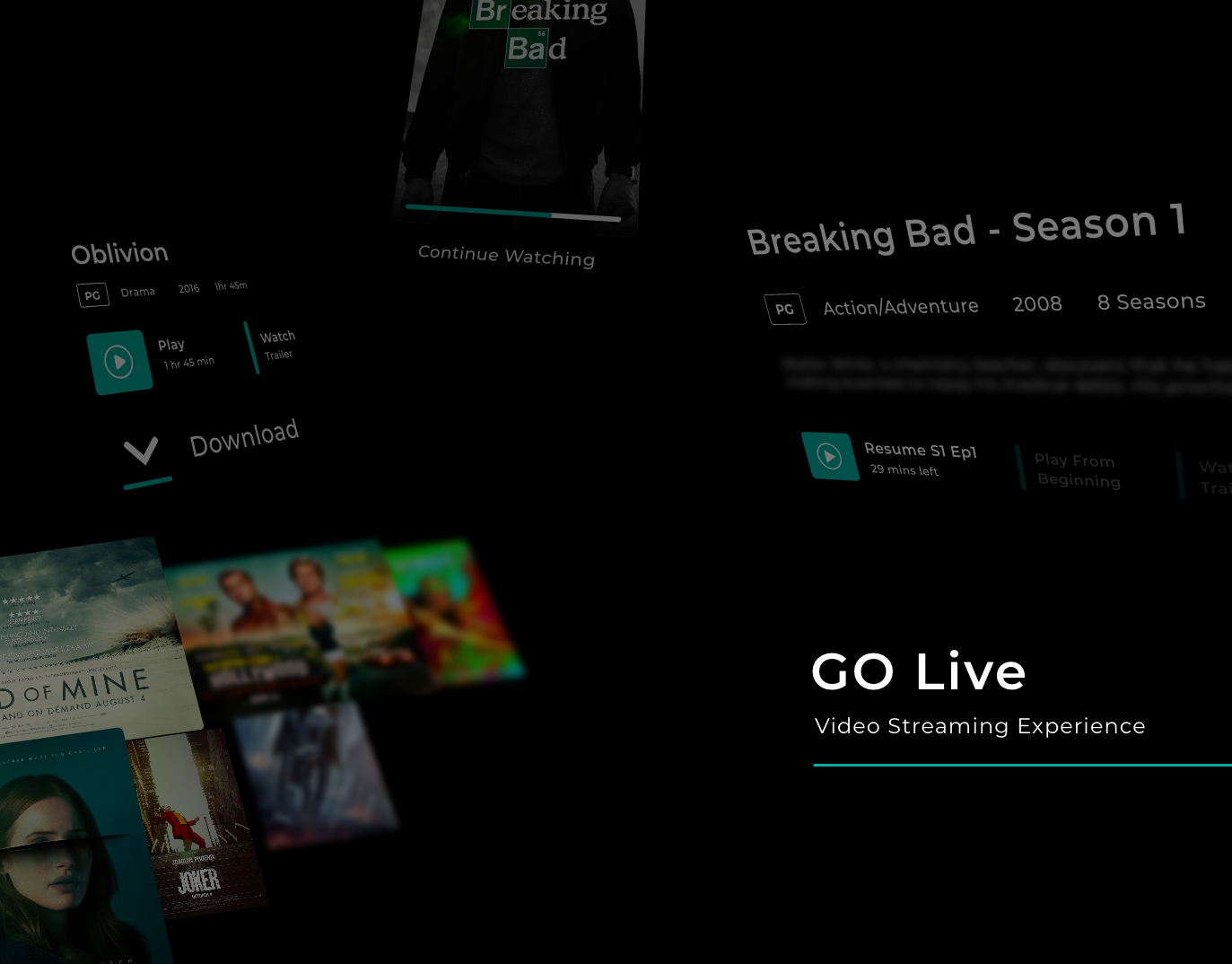Click the PG rating badge for Breaking Bad
Image resolution: width=1232 pixels, height=964 pixels.
coord(784,309)
